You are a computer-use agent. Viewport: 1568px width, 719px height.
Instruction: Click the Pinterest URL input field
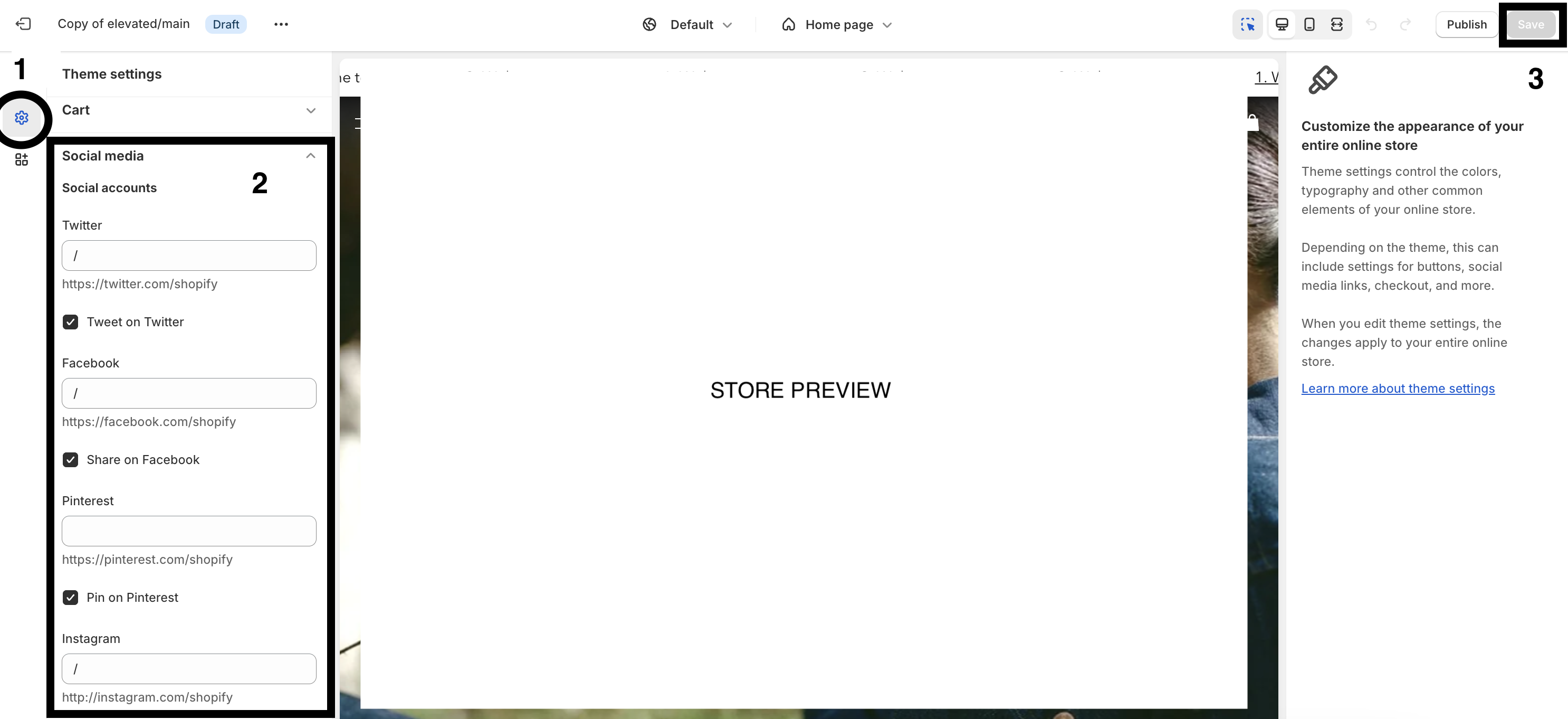point(189,531)
